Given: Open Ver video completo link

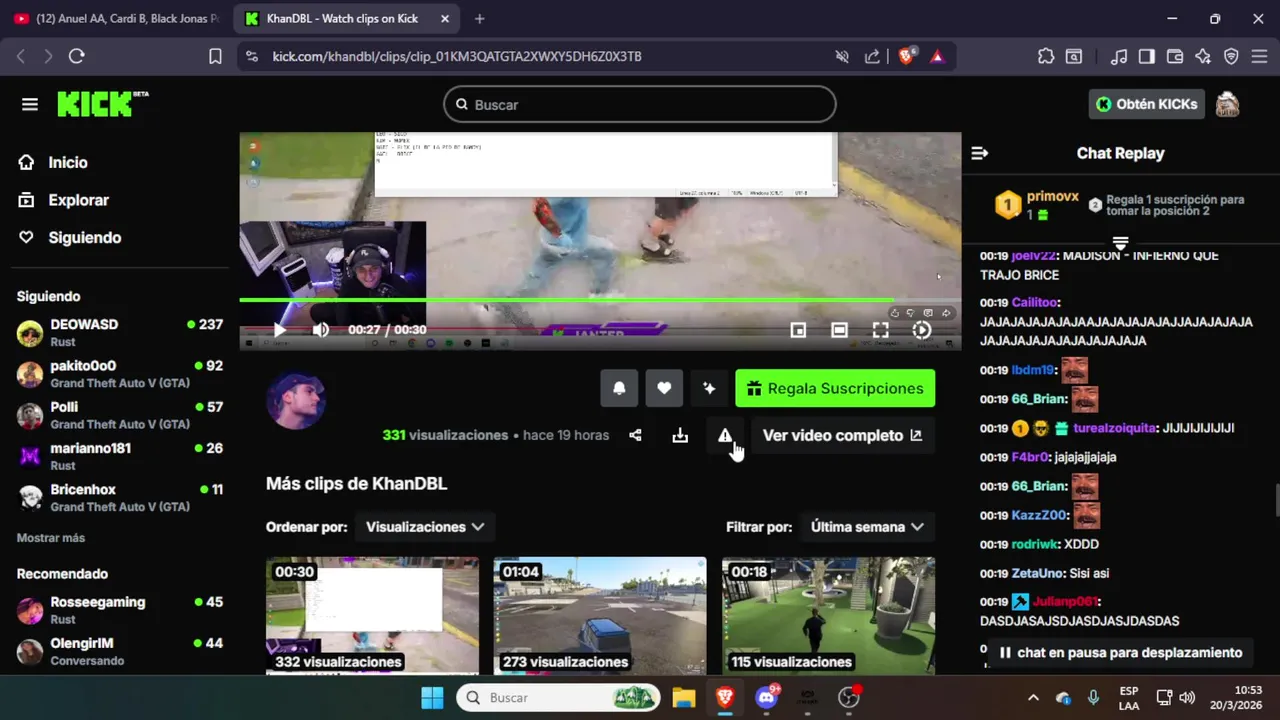Looking at the screenshot, I should [x=842, y=435].
